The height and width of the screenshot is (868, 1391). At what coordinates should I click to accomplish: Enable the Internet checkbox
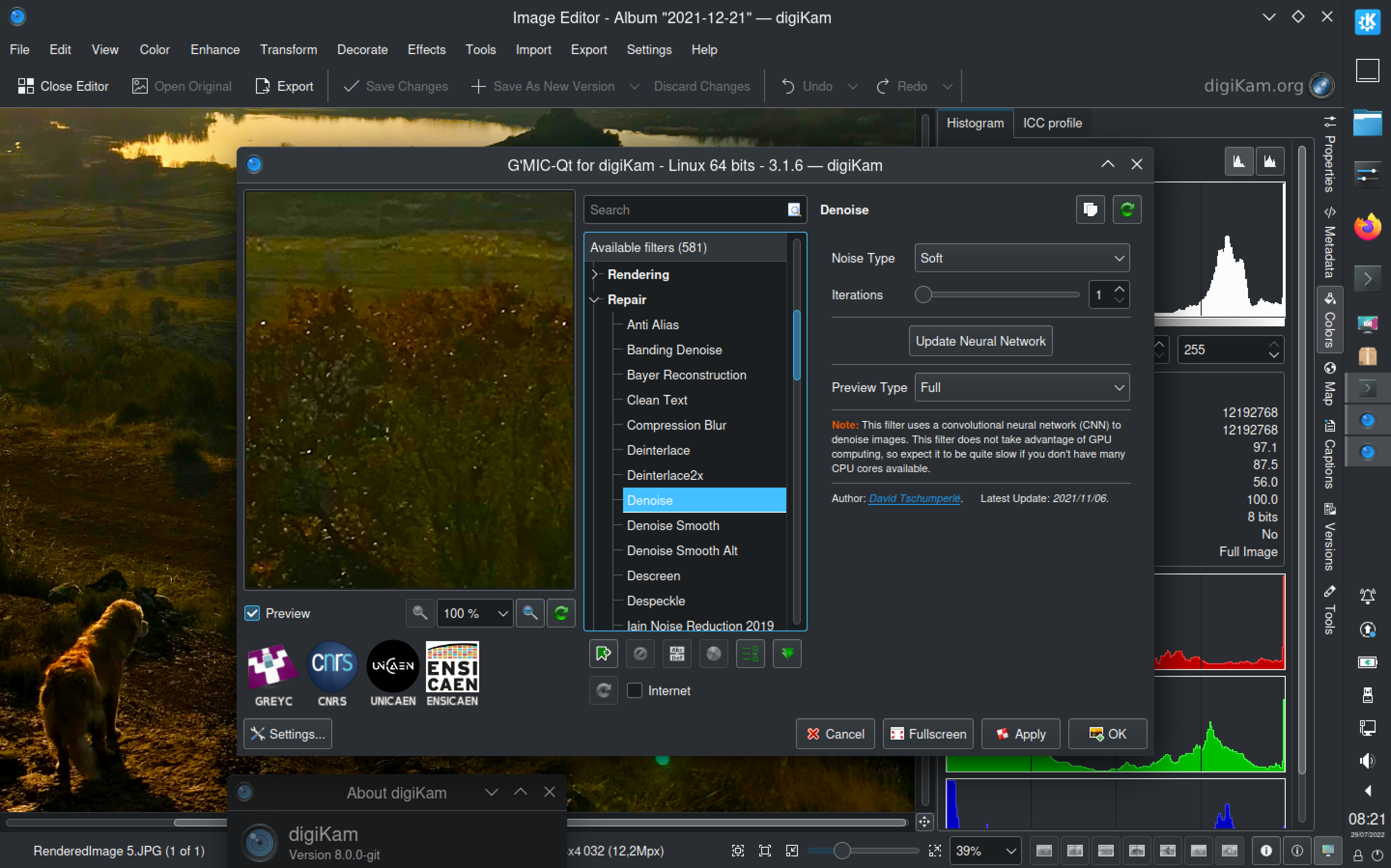pyautogui.click(x=633, y=690)
